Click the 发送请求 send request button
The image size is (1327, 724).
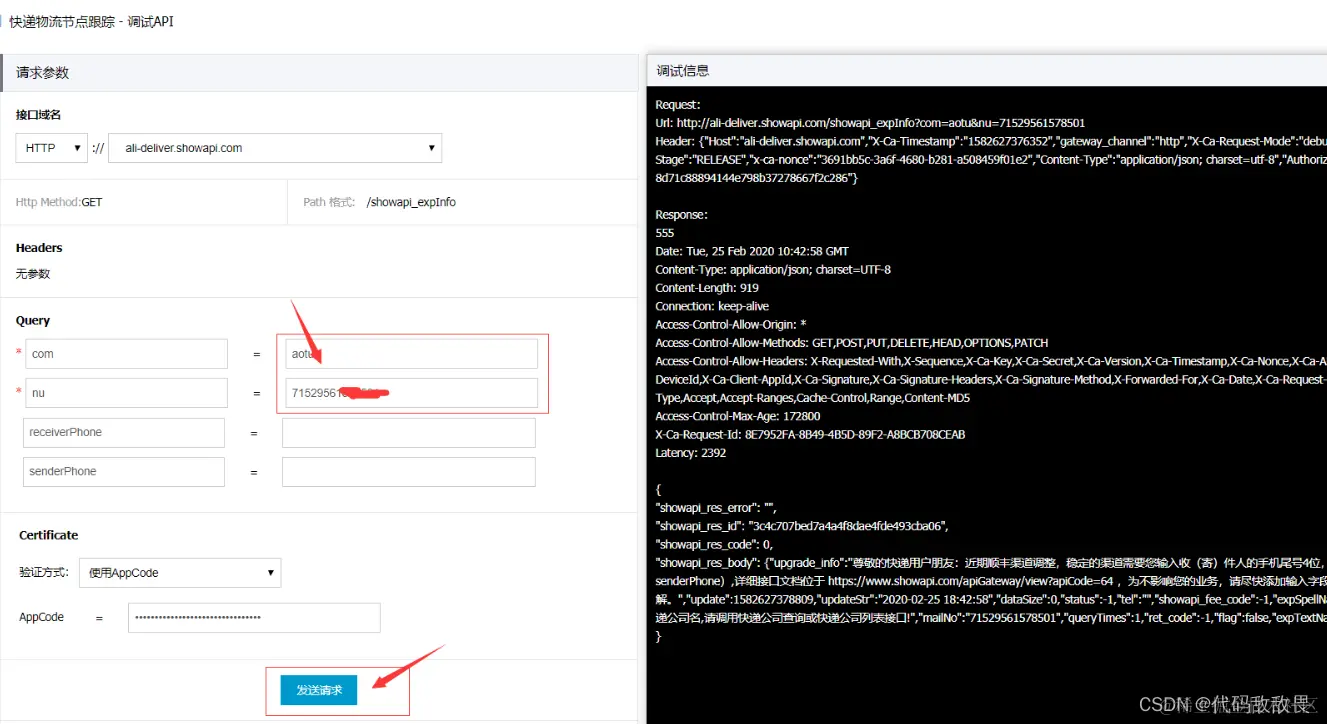tap(319, 690)
